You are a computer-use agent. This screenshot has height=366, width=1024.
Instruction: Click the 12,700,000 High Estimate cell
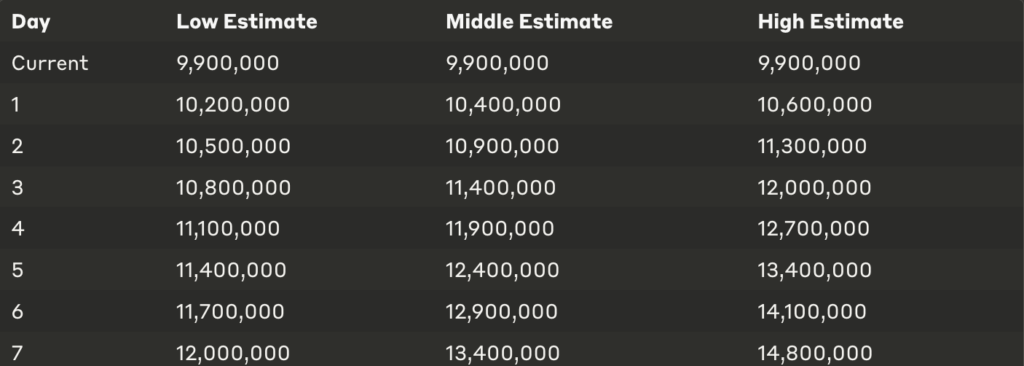tap(814, 229)
